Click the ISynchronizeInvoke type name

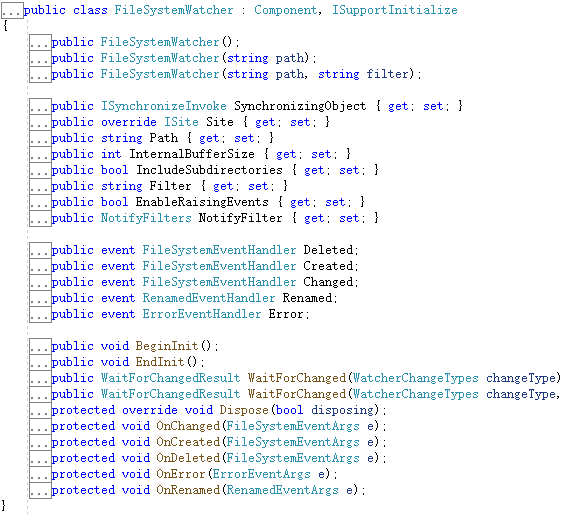[163, 106]
